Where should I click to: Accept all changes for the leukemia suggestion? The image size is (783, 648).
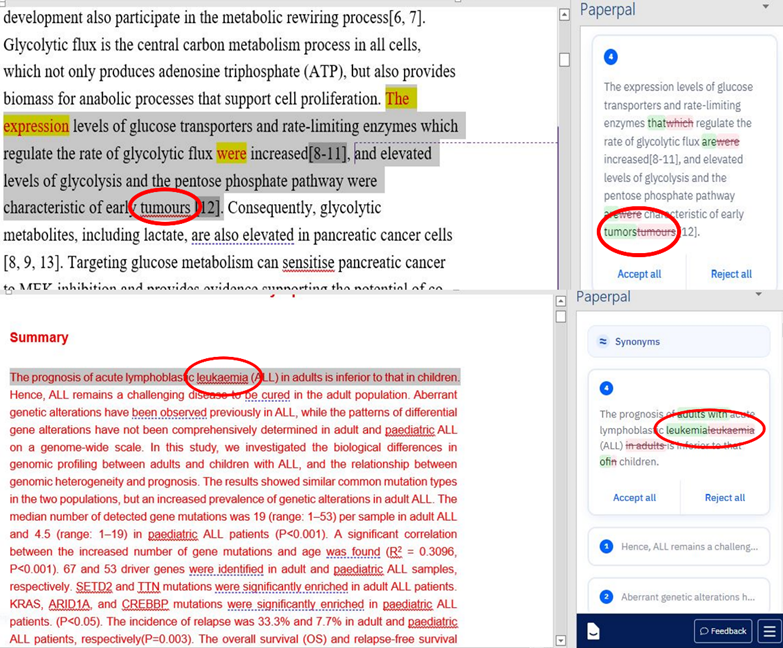[634, 497]
